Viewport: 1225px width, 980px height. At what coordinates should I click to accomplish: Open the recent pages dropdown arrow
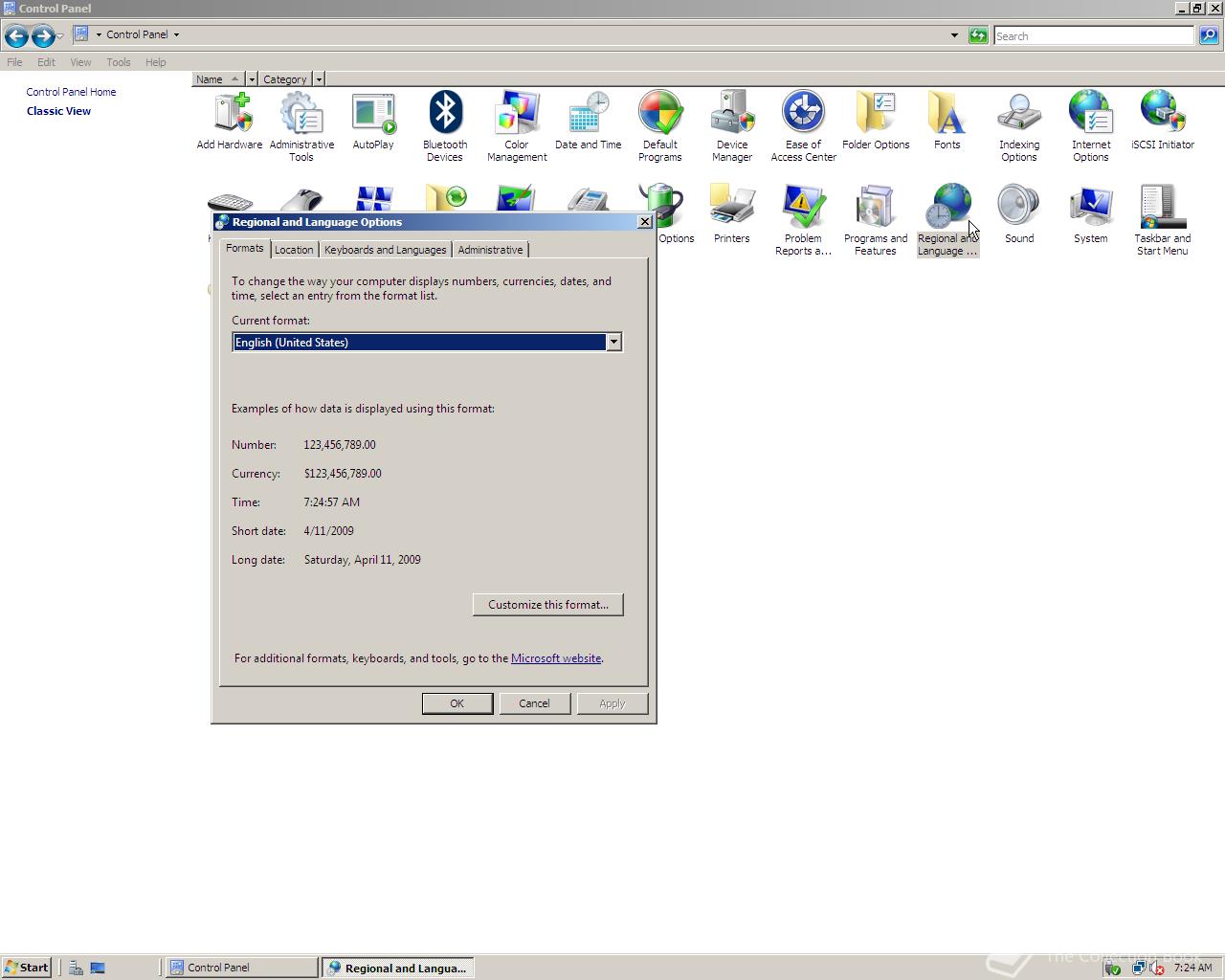59,35
